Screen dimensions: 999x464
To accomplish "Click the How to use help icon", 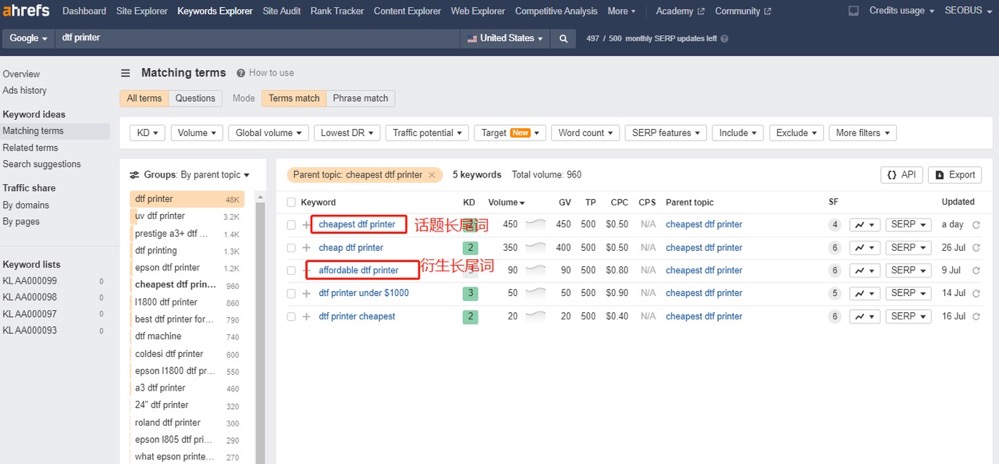I will point(241,73).
